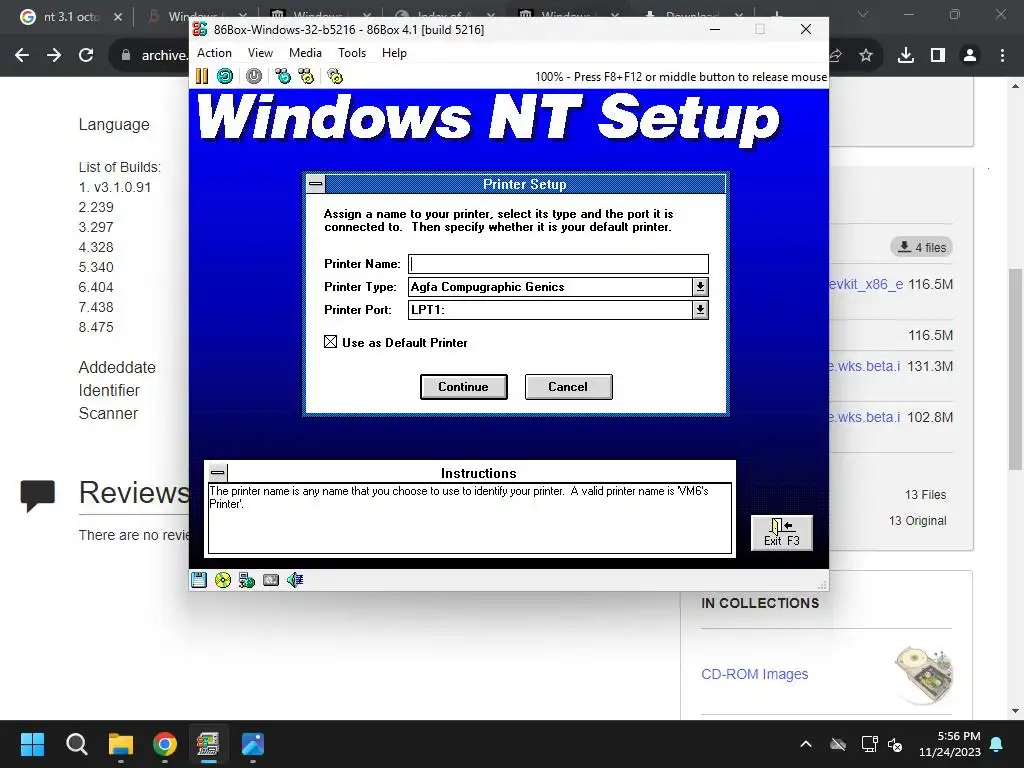The width and height of the screenshot is (1024, 768).
Task: Send Ctrl+Alt+Del via toolbar icon
Action: point(283,76)
